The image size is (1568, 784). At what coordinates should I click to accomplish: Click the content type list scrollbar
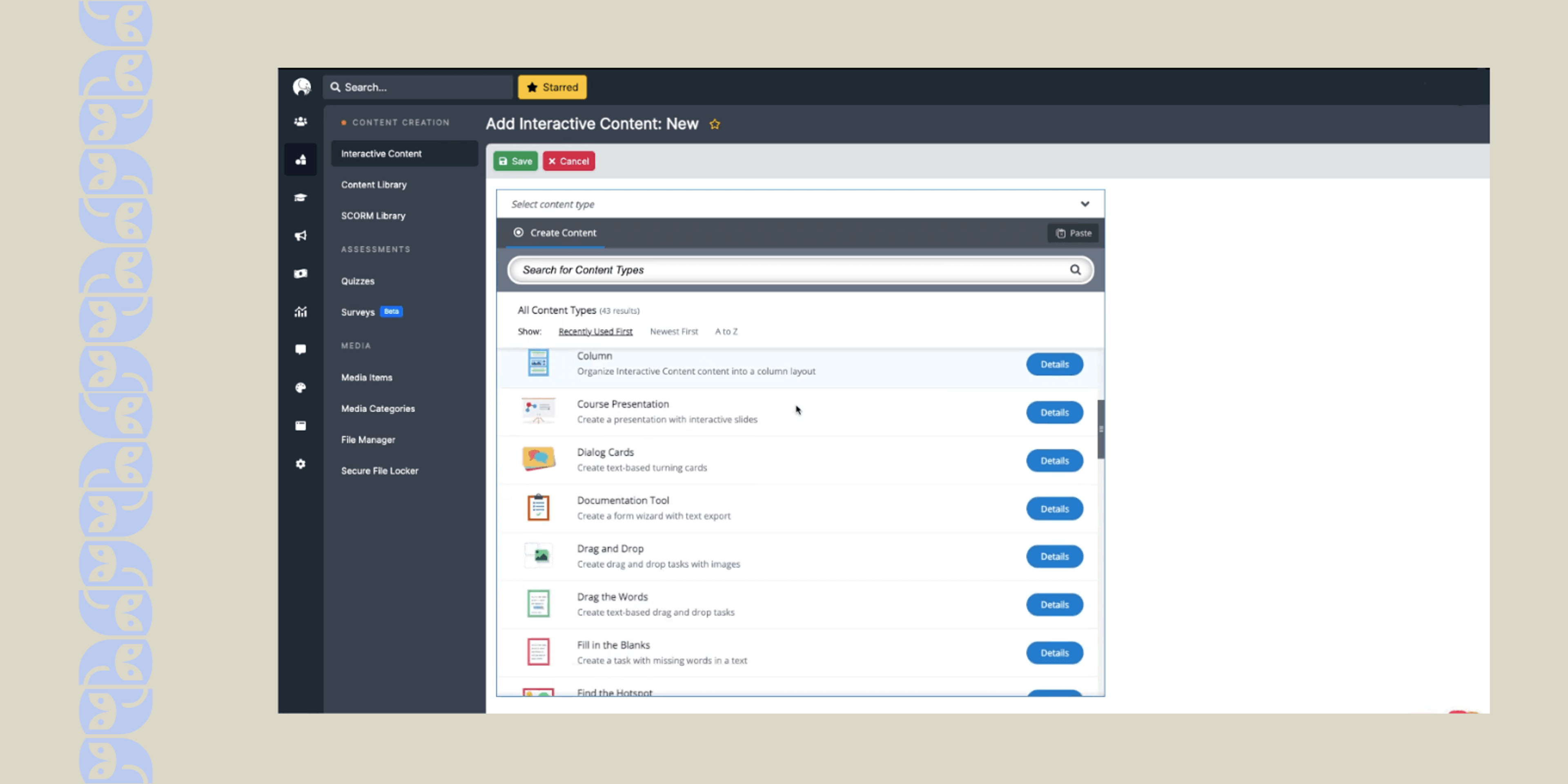pos(1100,429)
